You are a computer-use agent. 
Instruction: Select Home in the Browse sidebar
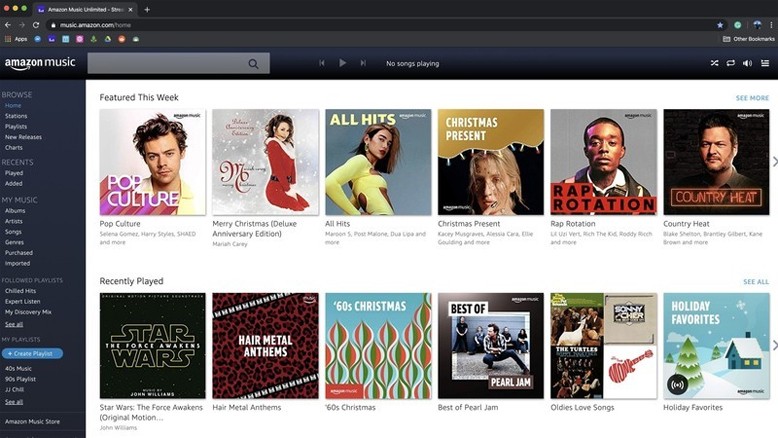[13, 105]
